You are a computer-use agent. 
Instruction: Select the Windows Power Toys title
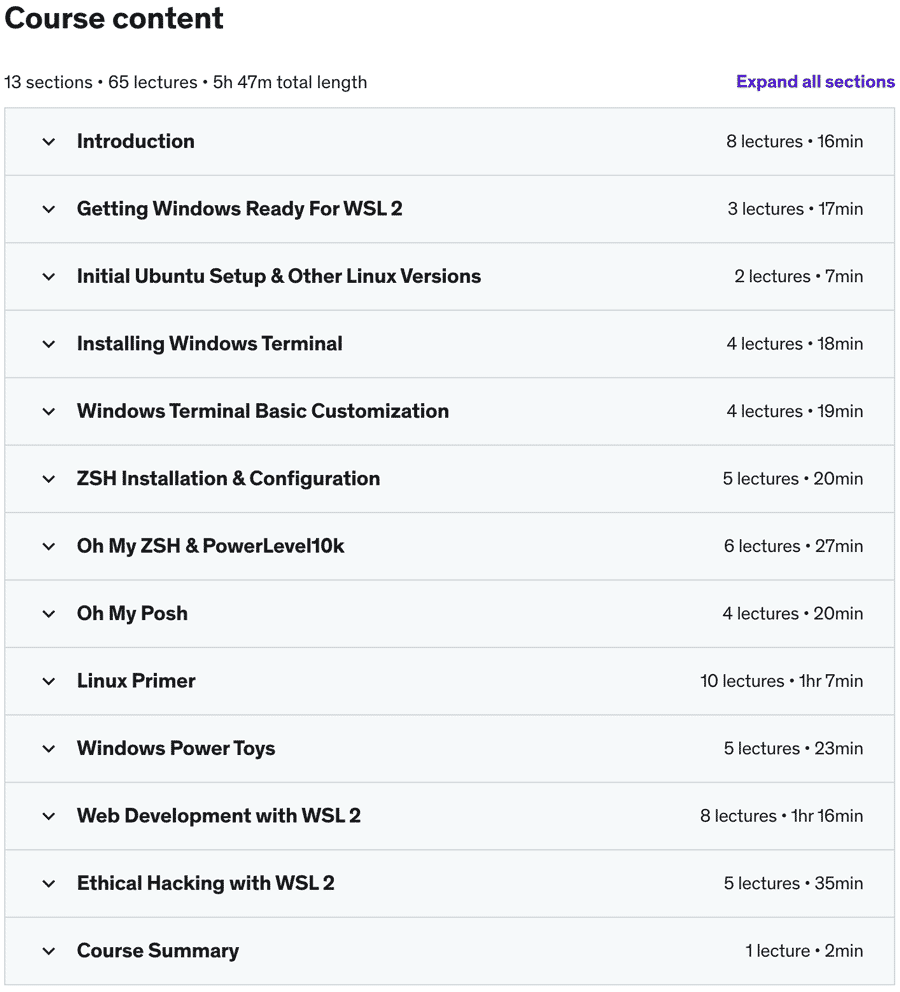(176, 748)
